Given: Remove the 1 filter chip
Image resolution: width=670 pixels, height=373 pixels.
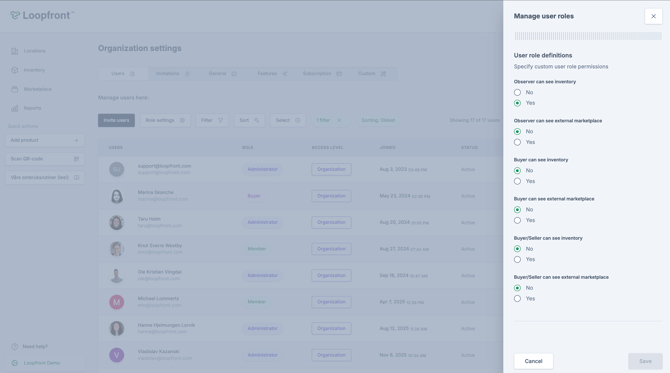Looking at the screenshot, I should click(x=339, y=120).
